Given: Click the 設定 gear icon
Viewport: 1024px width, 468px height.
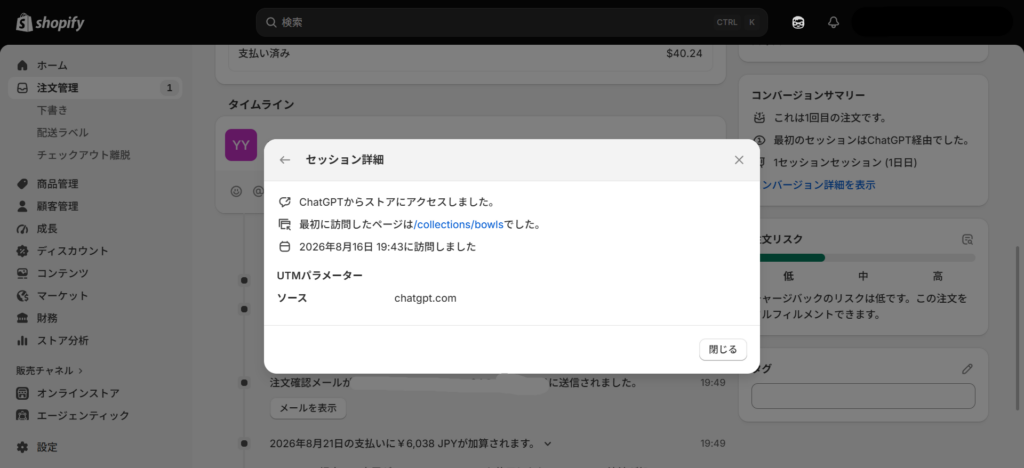Looking at the screenshot, I should tap(23, 447).
